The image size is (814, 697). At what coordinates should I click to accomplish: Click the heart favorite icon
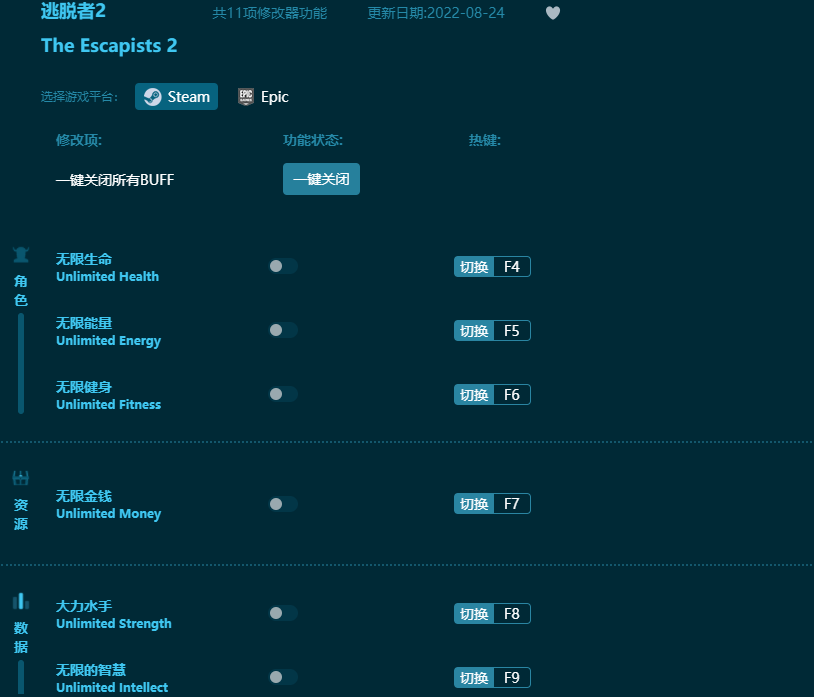(x=553, y=13)
